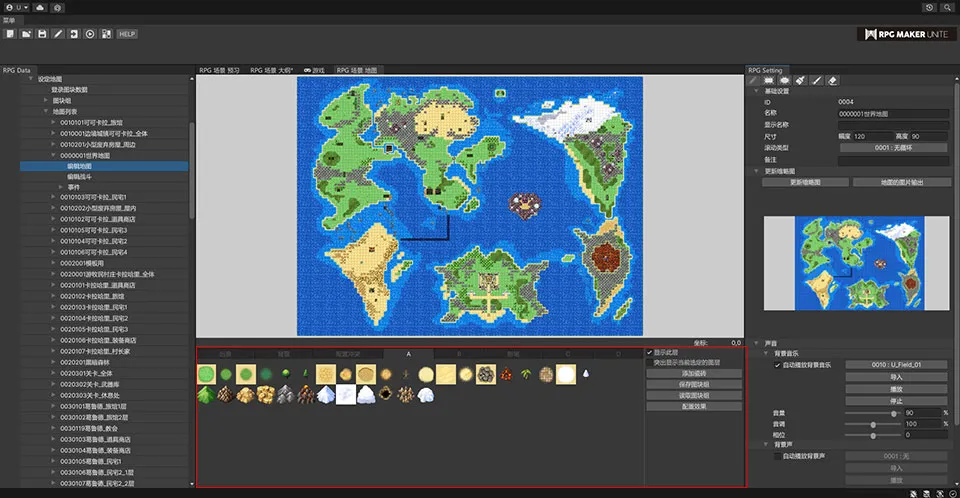Select the paint bucket fill tool

click(799, 80)
